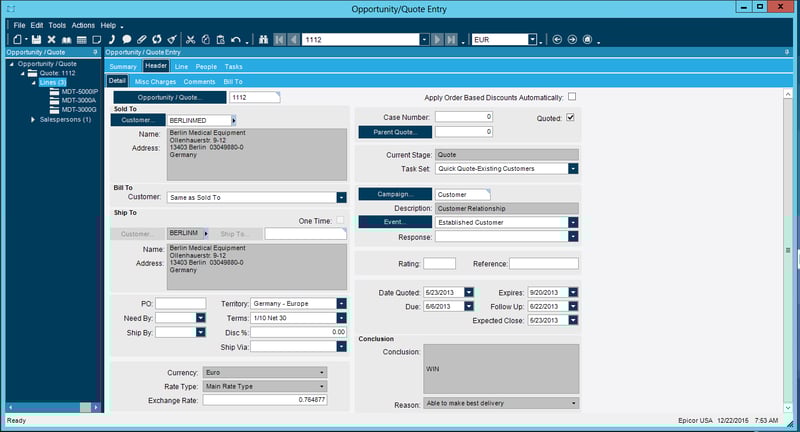Click the phone call log icon
Image resolution: width=800 pixels, height=432 pixels.
pyautogui.click(x=112, y=39)
